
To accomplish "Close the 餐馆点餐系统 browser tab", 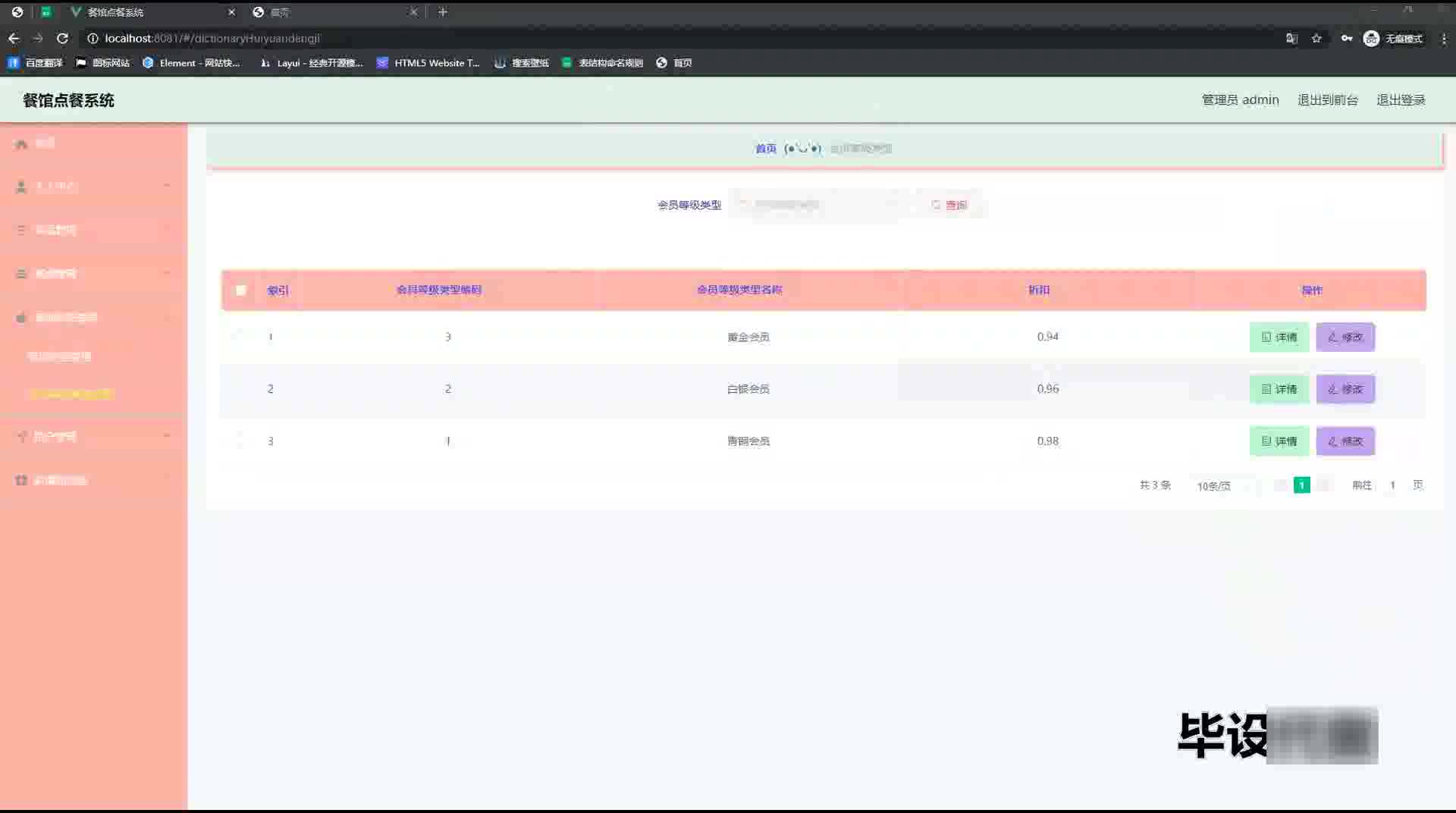I will click(x=231, y=12).
